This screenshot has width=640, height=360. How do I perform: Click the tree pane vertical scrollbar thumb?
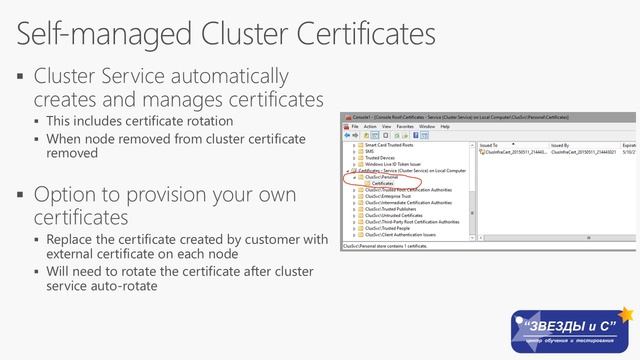(x=472, y=213)
